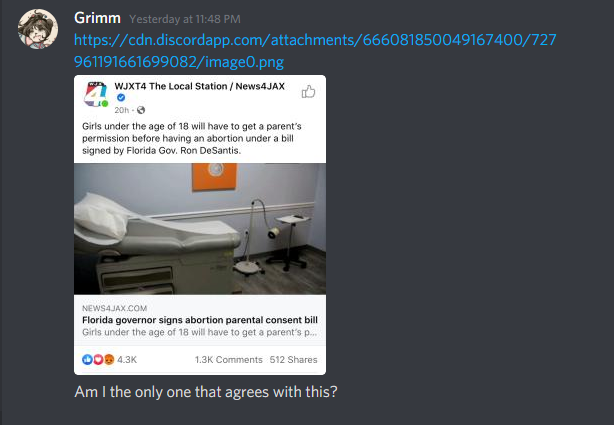This screenshot has width=614, height=425.
Task: Click the blue like reaction emoji
Action: pos(87,360)
